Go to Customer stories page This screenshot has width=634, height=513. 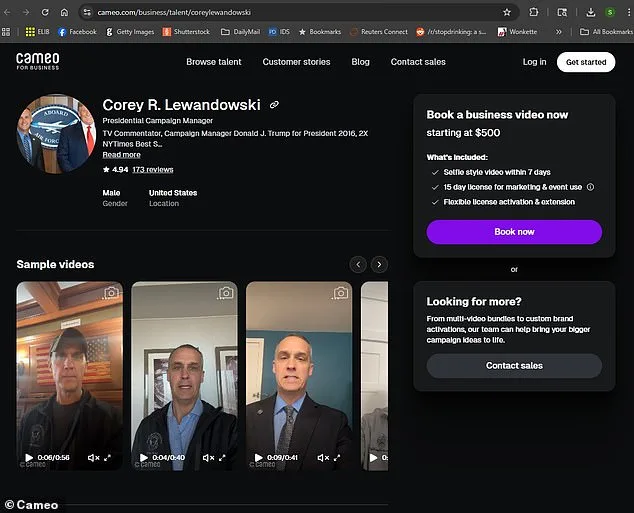(x=296, y=62)
